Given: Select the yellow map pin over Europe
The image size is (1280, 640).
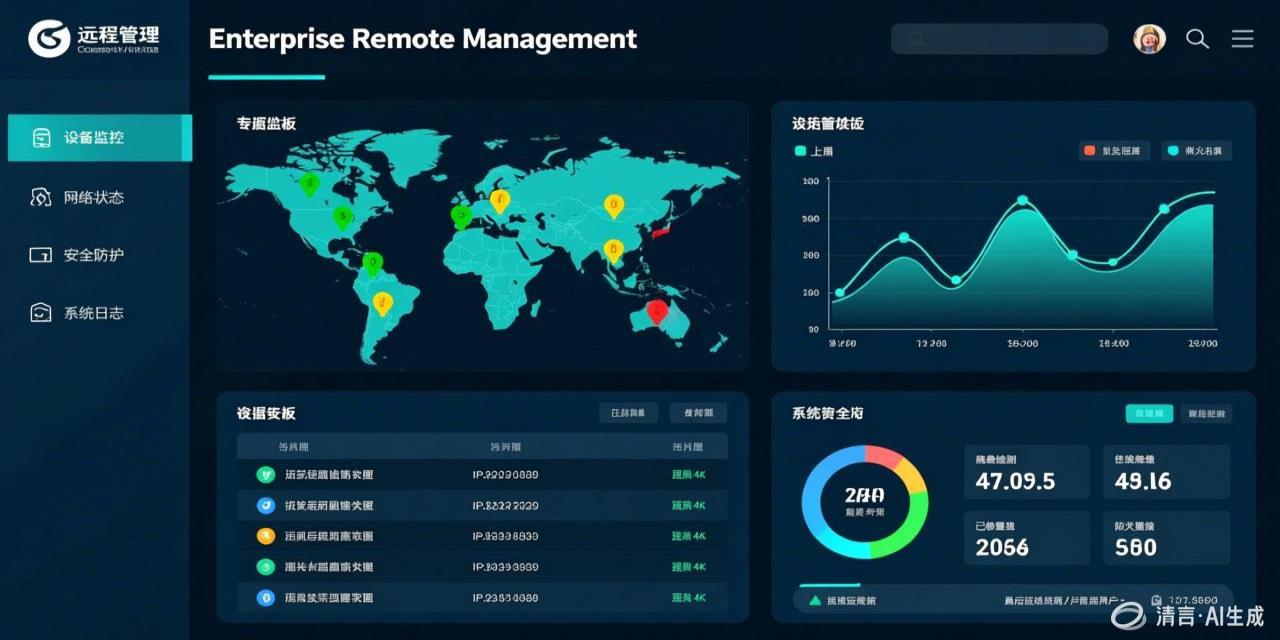Looking at the screenshot, I should click(x=500, y=201).
